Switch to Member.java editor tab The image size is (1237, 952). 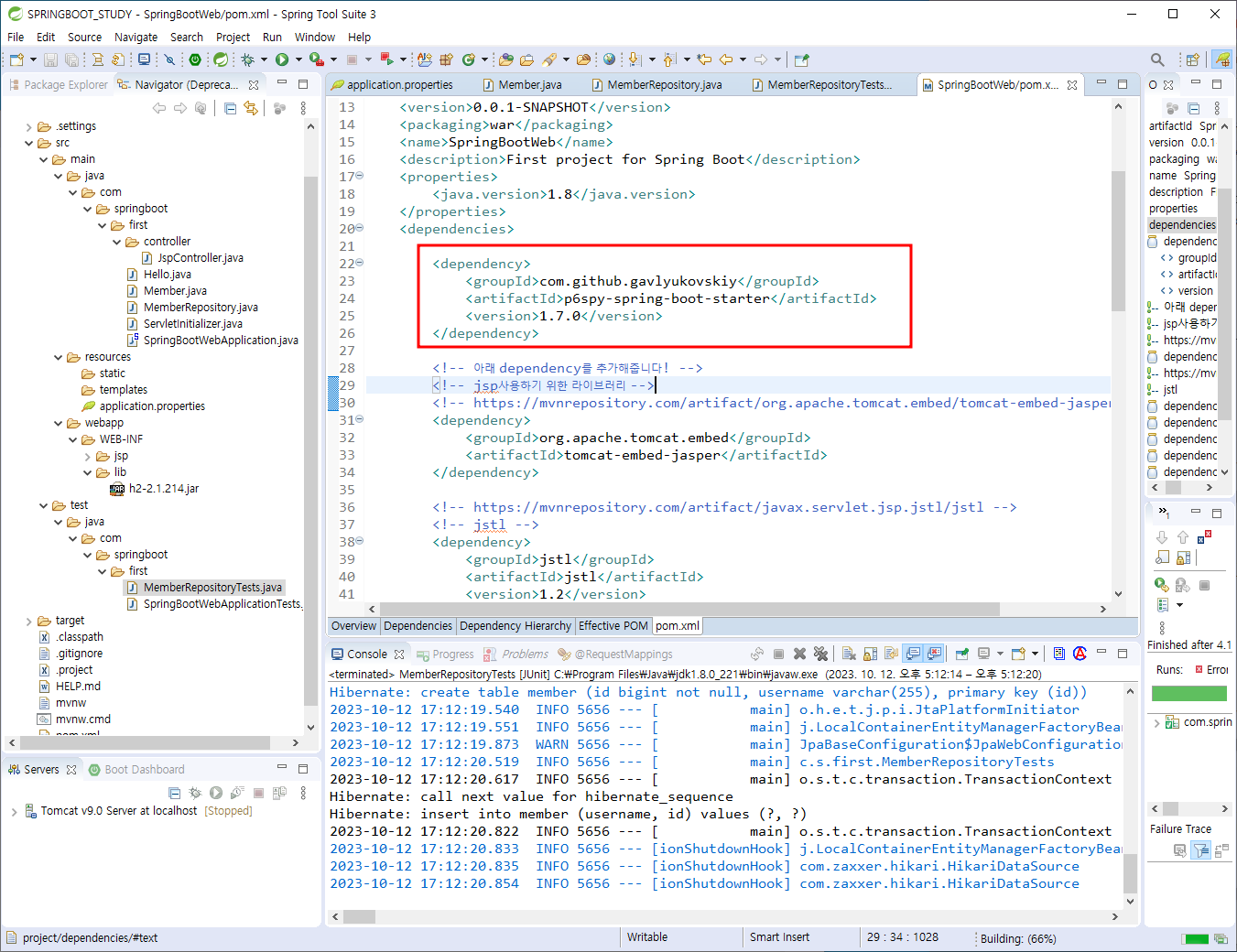pyautogui.click(x=522, y=84)
